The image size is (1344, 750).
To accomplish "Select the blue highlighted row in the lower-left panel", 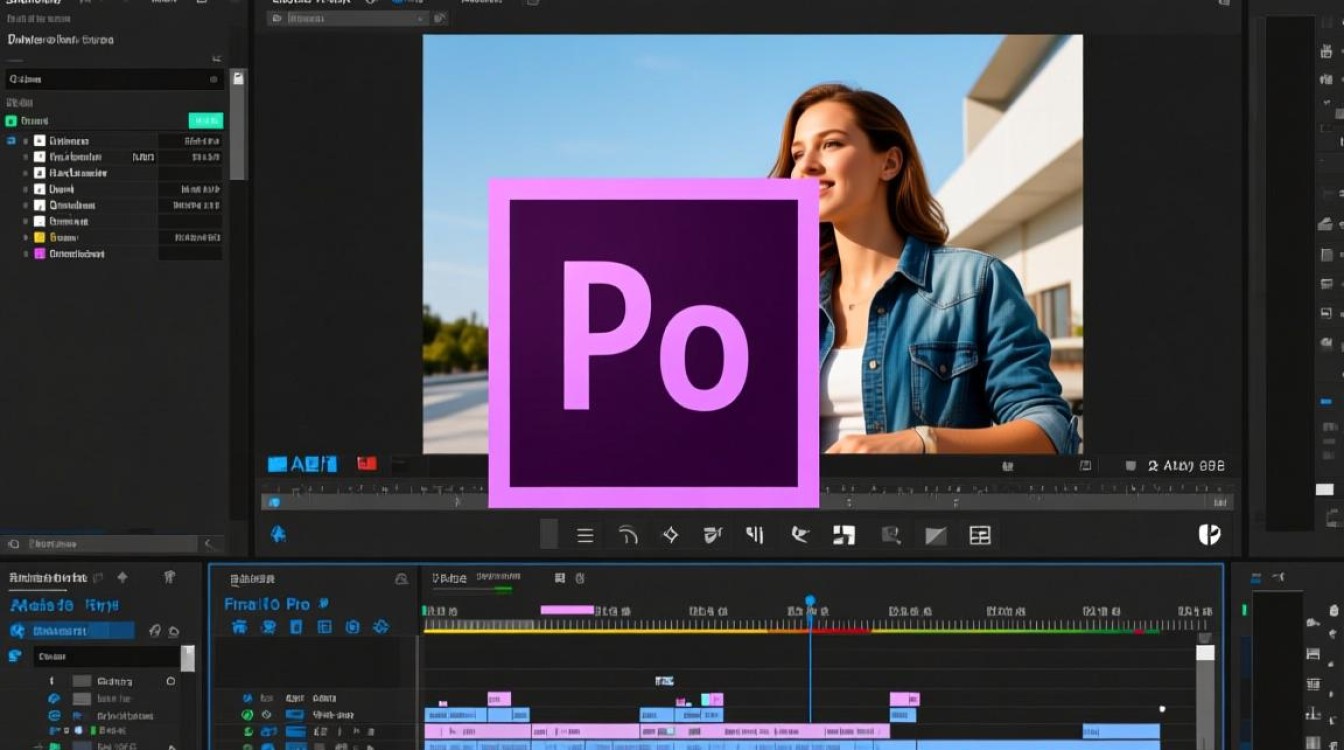I will tap(71, 631).
